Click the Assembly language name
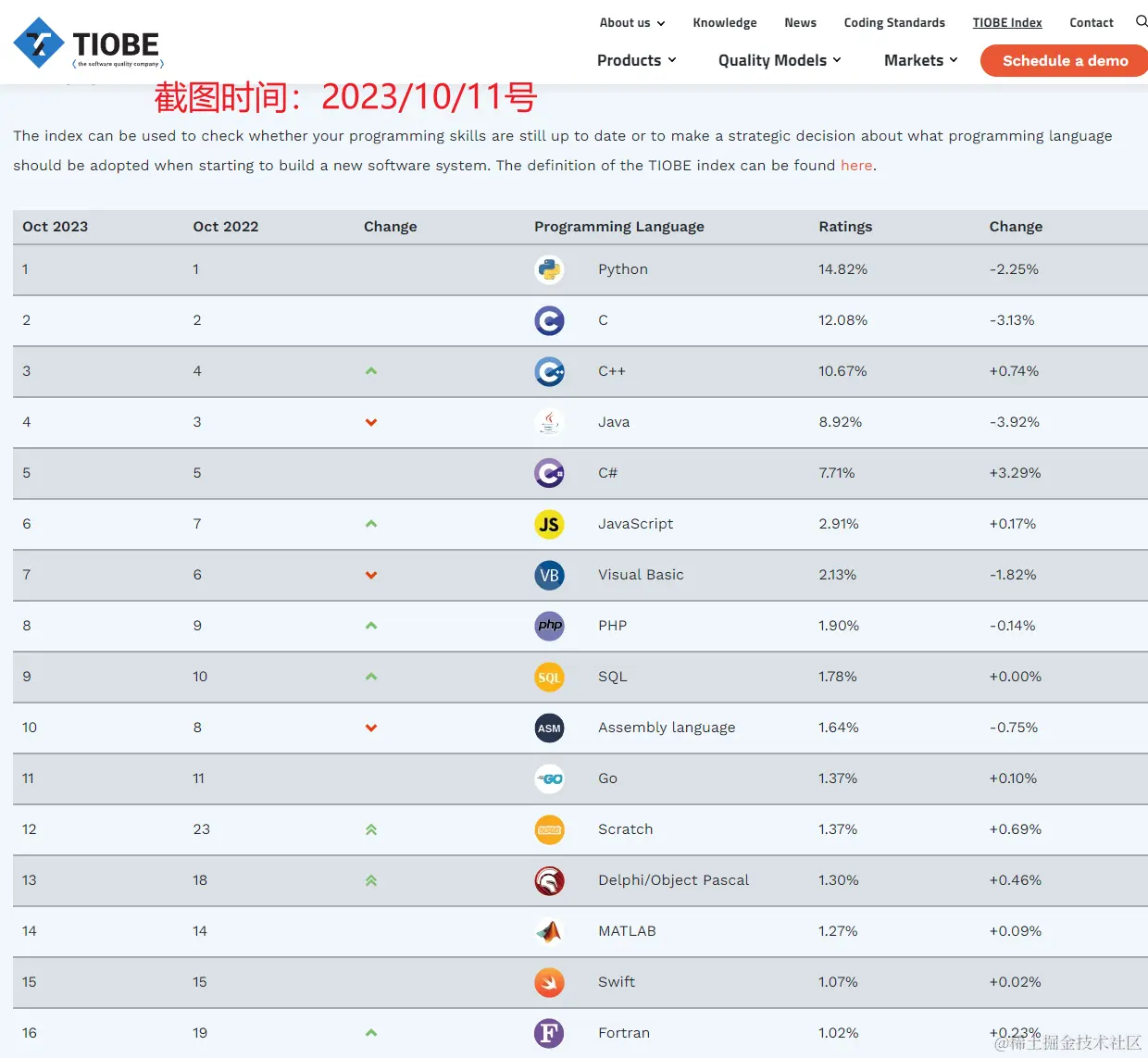 point(667,728)
